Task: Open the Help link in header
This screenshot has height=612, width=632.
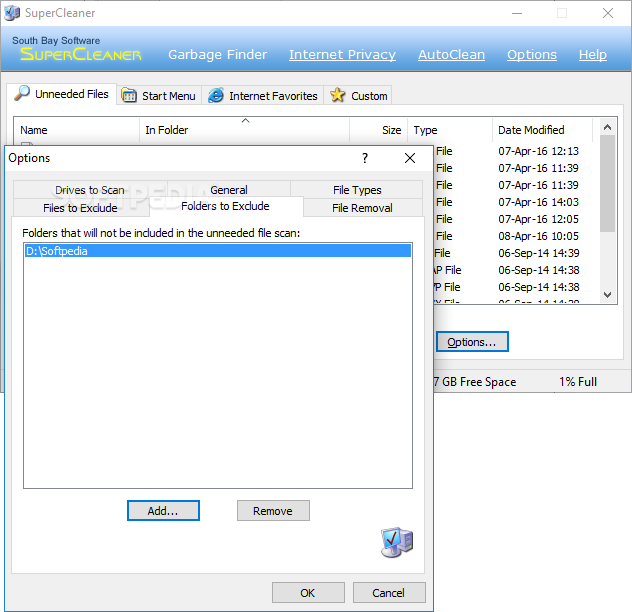Action: (592, 54)
